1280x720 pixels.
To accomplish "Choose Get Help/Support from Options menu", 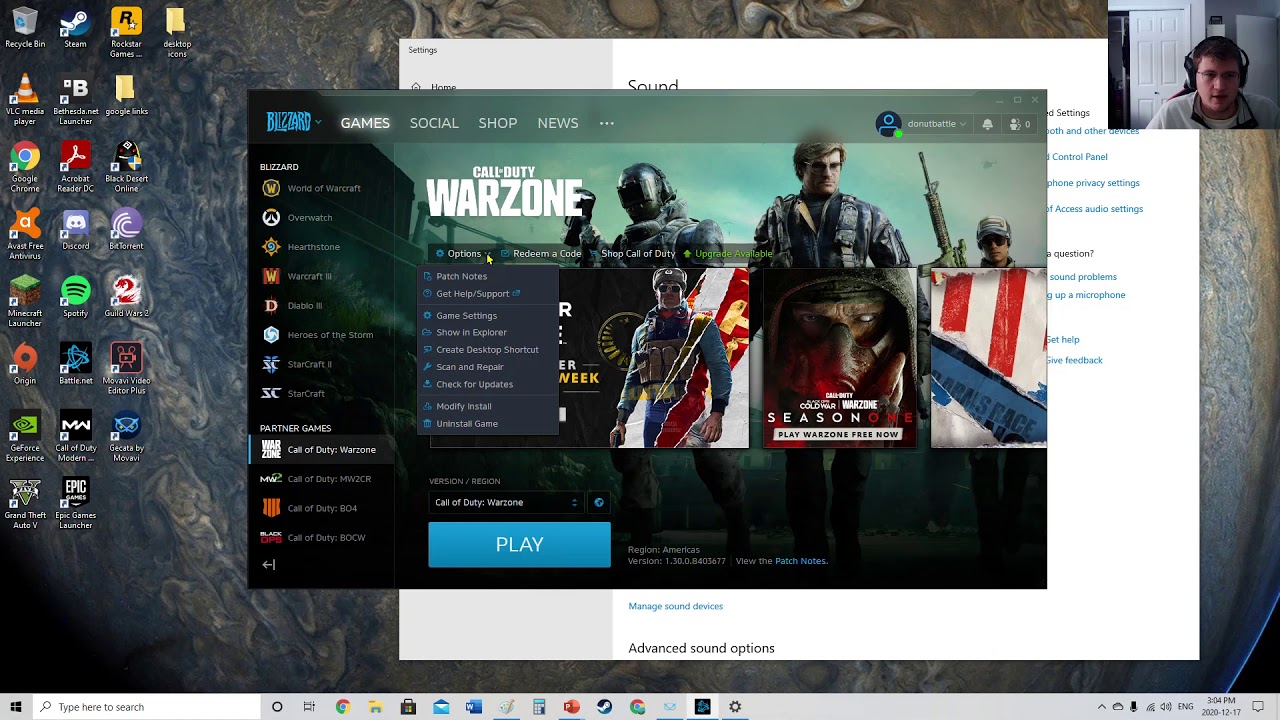I will point(472,294).
